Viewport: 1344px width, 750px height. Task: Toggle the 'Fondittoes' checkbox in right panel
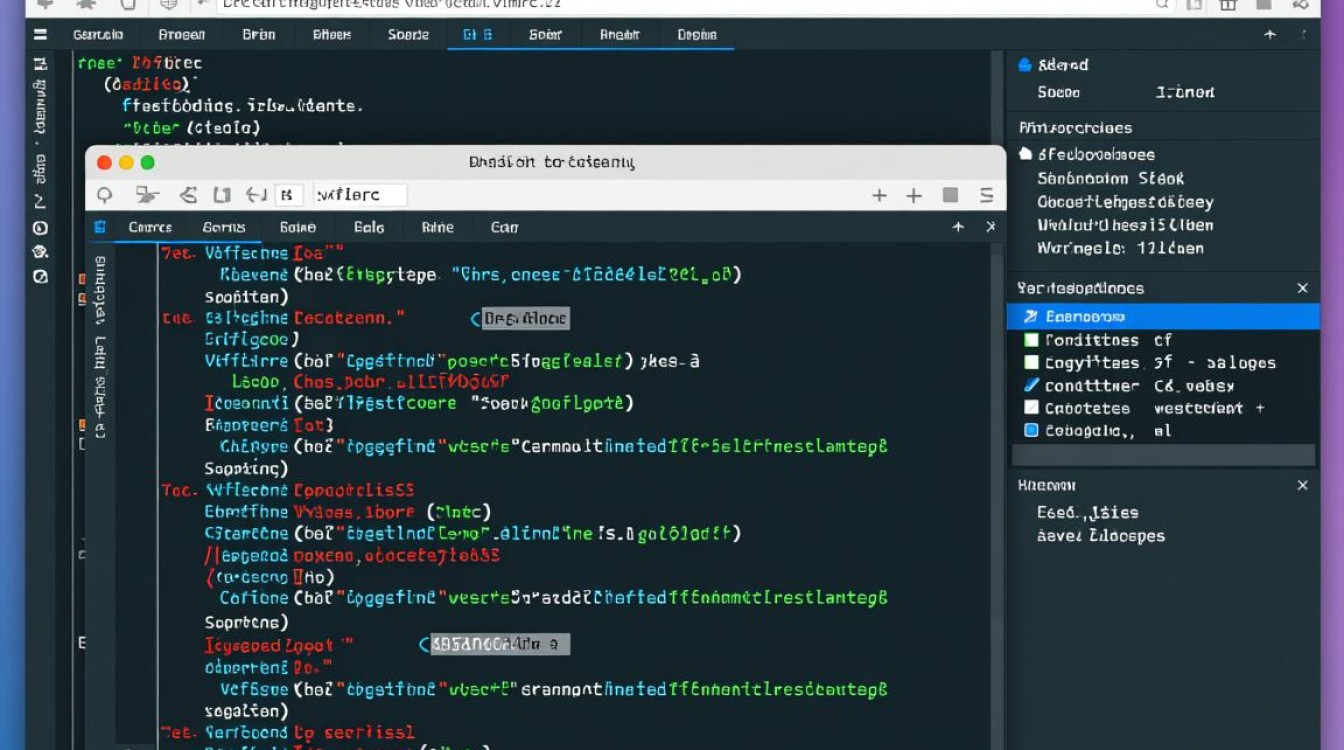(x=1032, y=340)
